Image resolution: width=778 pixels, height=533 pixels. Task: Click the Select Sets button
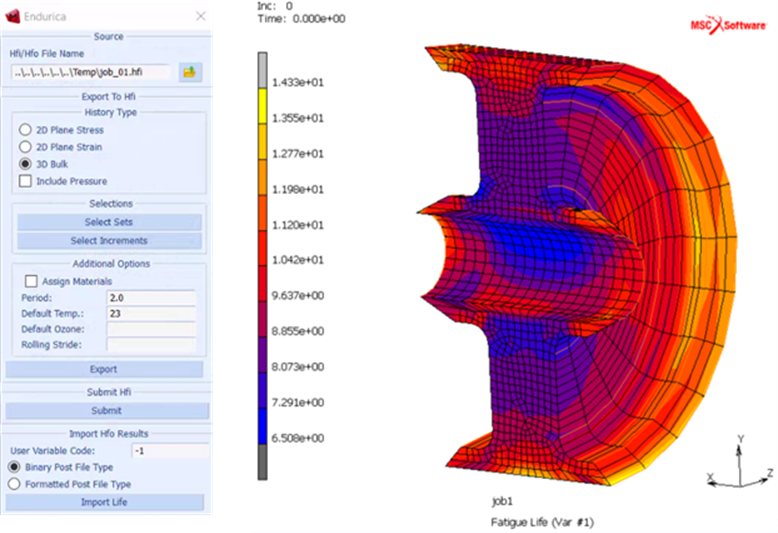point(109,222)
